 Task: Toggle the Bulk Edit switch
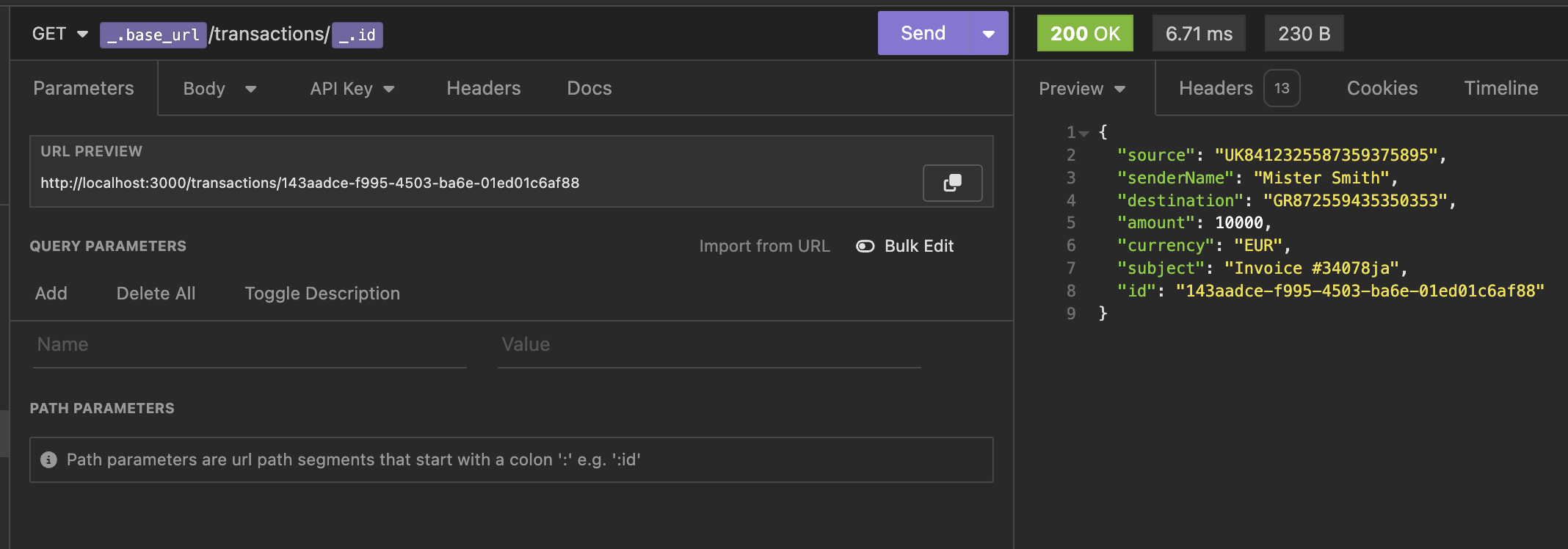click(865, 247)
